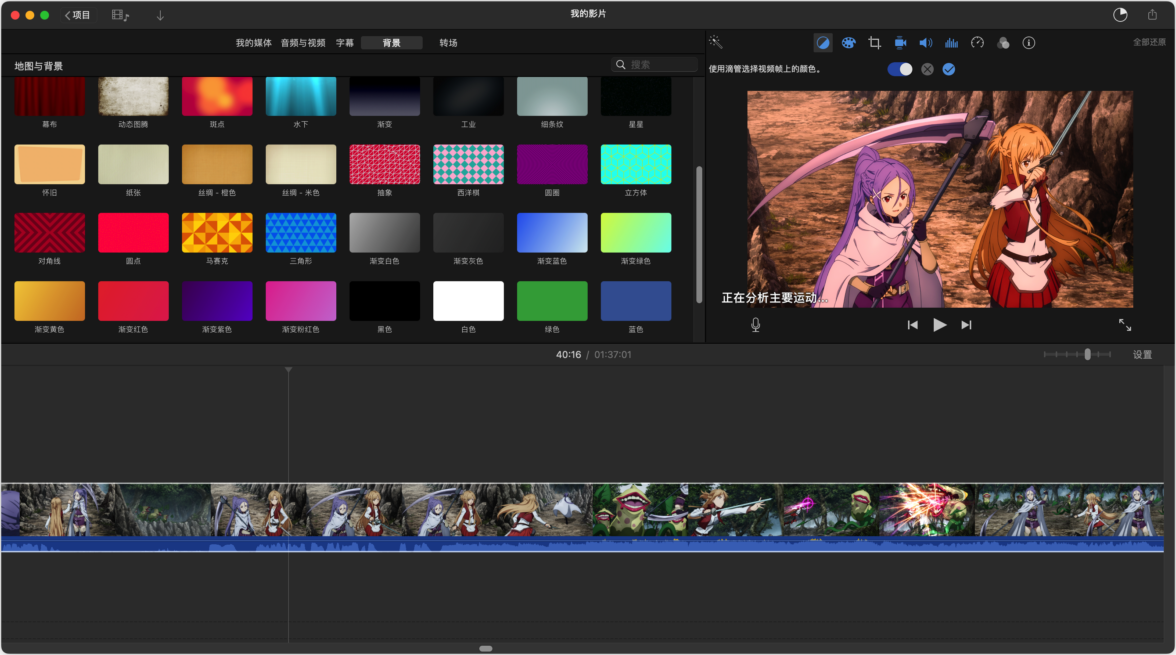
Task: Toggle media browser filmstrip icon in toolbar
Action: (120, 15)
